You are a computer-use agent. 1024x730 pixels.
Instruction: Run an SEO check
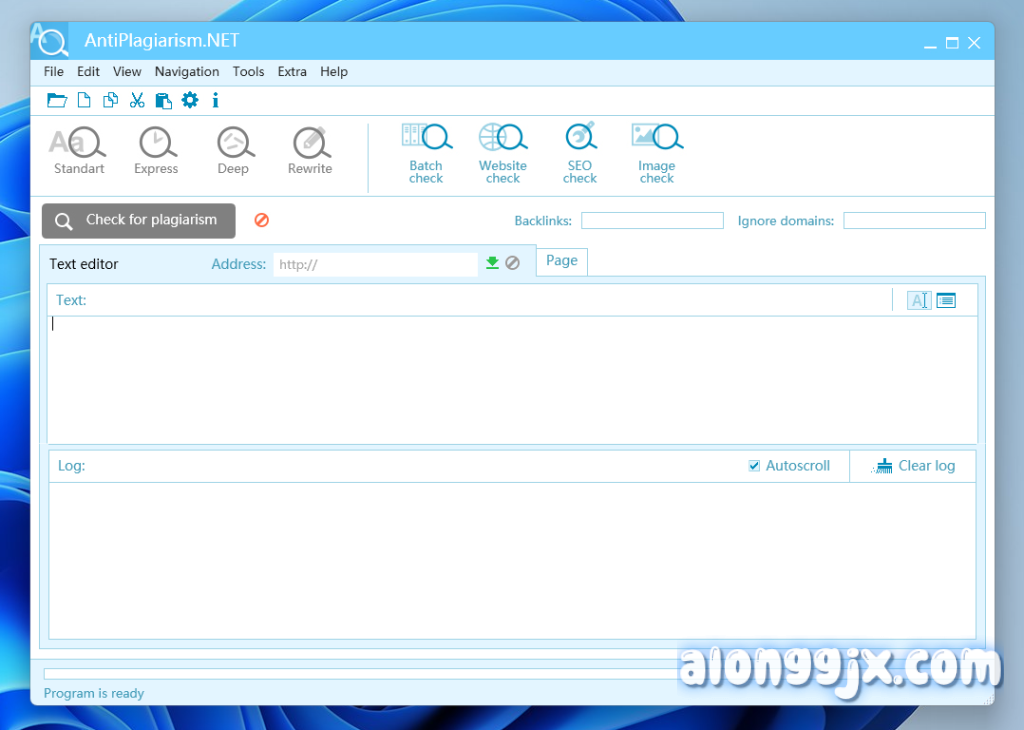click(579, 152)
